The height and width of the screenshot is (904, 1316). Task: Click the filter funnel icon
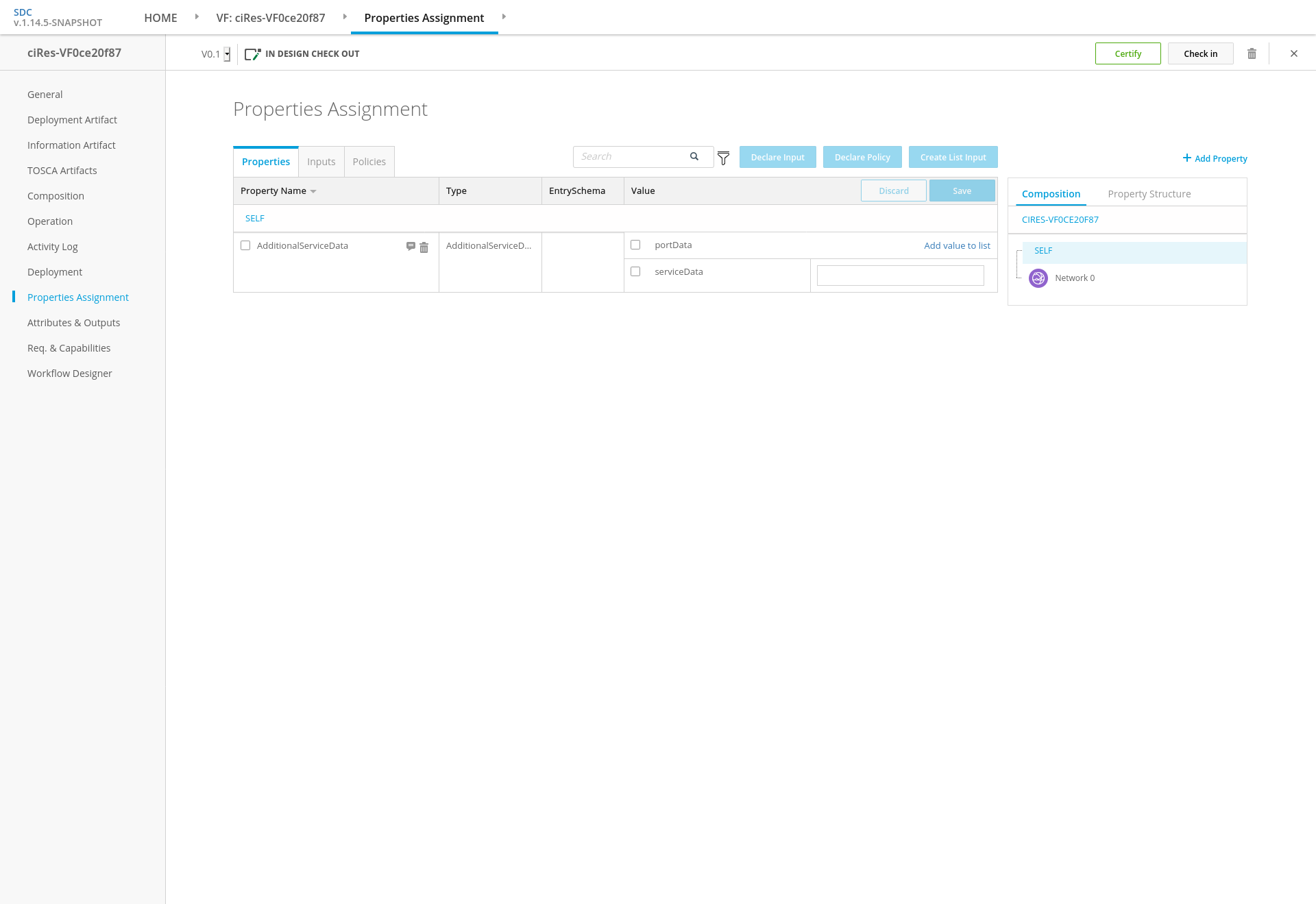(x=723, y=158)
